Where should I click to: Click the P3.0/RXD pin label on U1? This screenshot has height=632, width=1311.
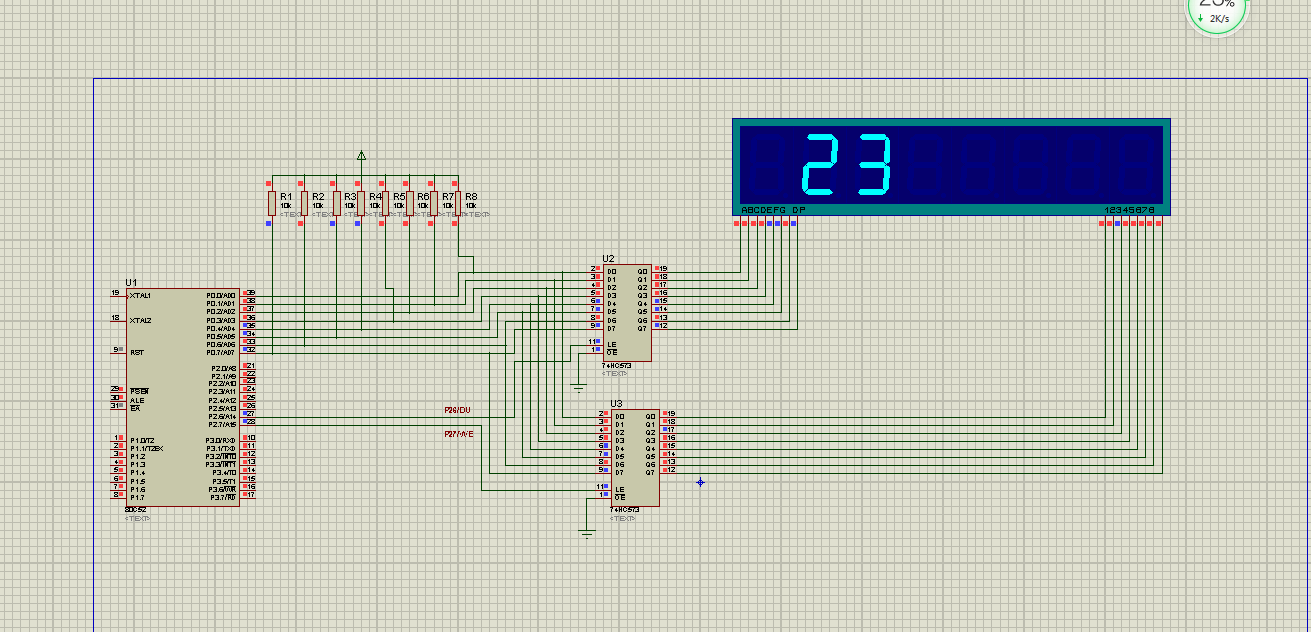221,440
